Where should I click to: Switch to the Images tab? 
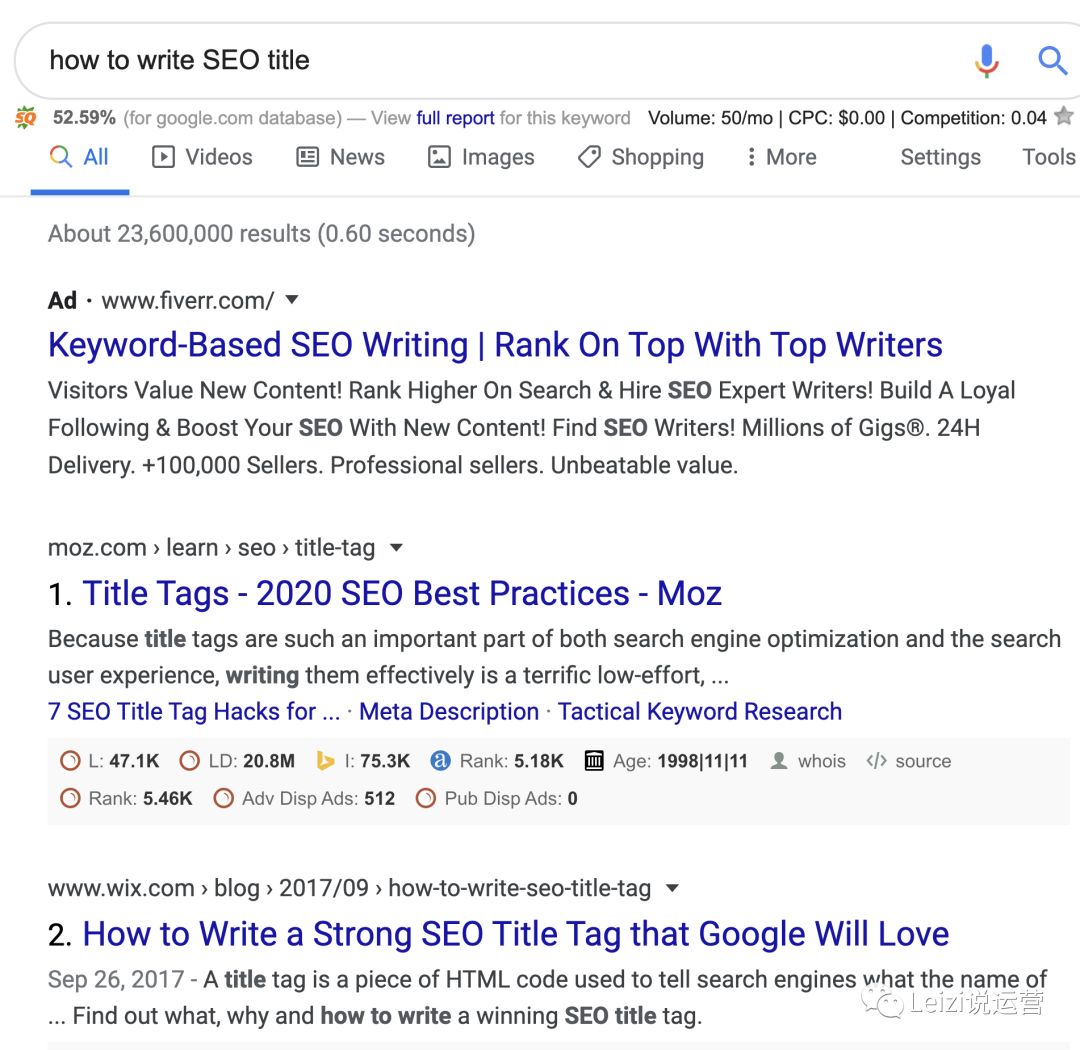(x=481, y=157)
